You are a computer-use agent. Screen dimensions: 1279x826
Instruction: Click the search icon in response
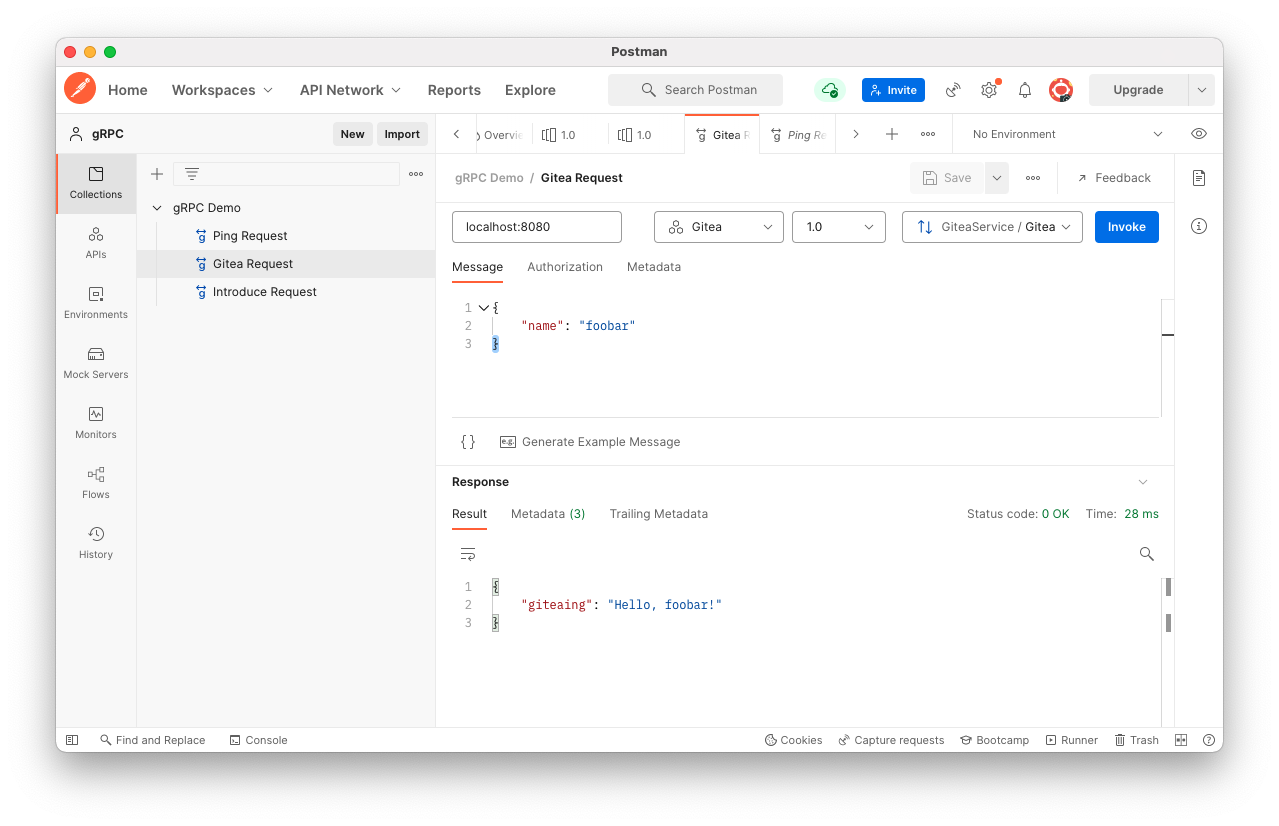(x=1147, y=554)
